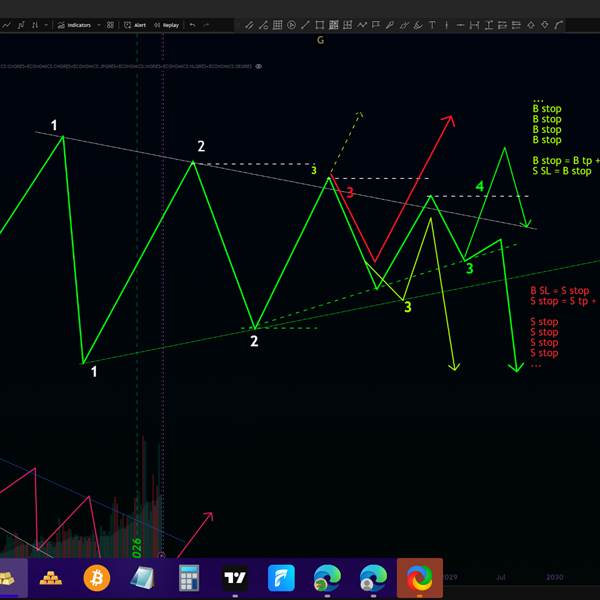Select the 'S SL = B stop' text
This screenshot has width=600, height=600.
click(x=562, y=171)
